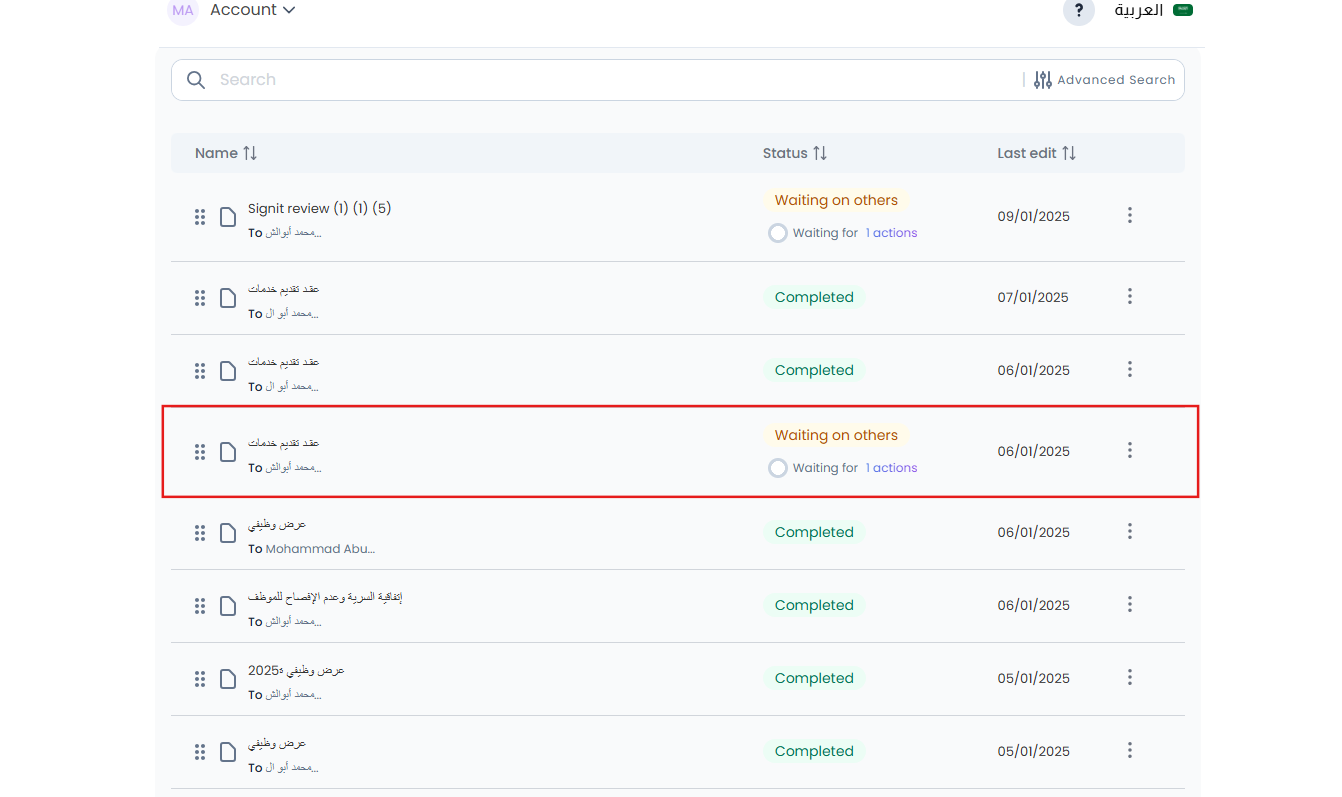
Task: Open more options for Completed عقد تقديم خدمات dated 06/01/2025
Action: [1130, 369]
